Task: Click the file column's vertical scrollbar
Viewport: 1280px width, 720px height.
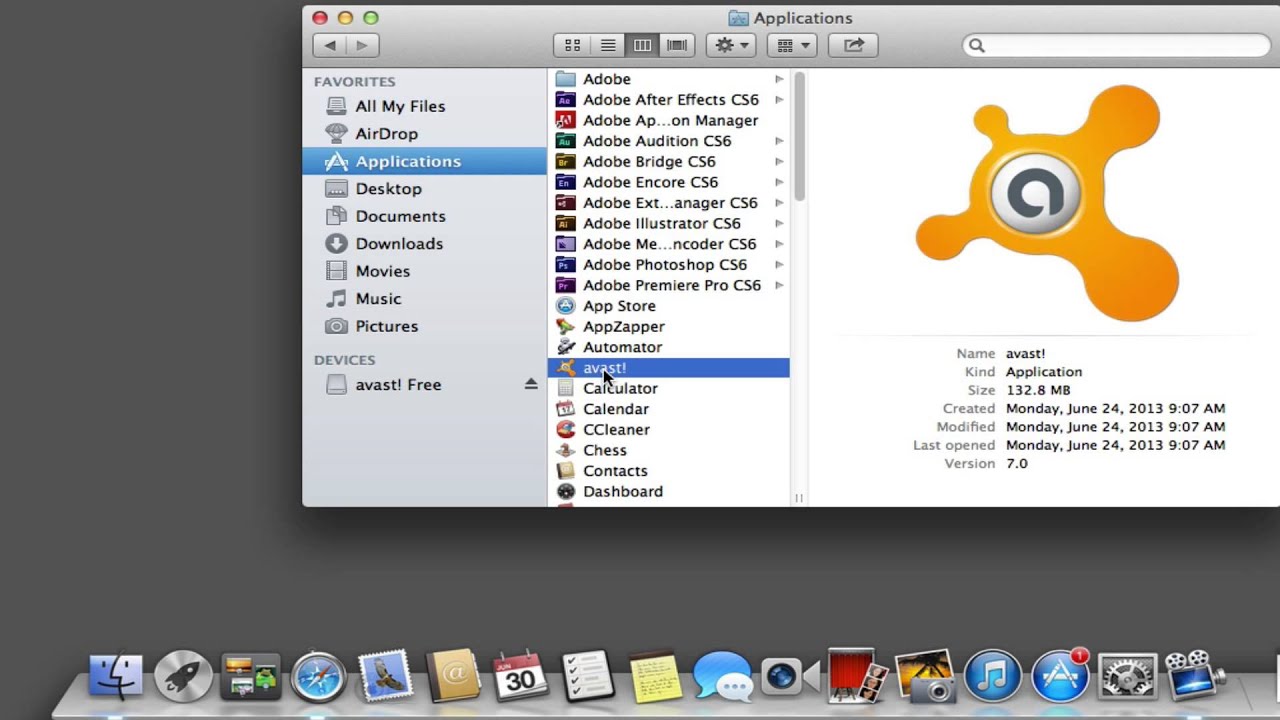Action: [799, 135]
